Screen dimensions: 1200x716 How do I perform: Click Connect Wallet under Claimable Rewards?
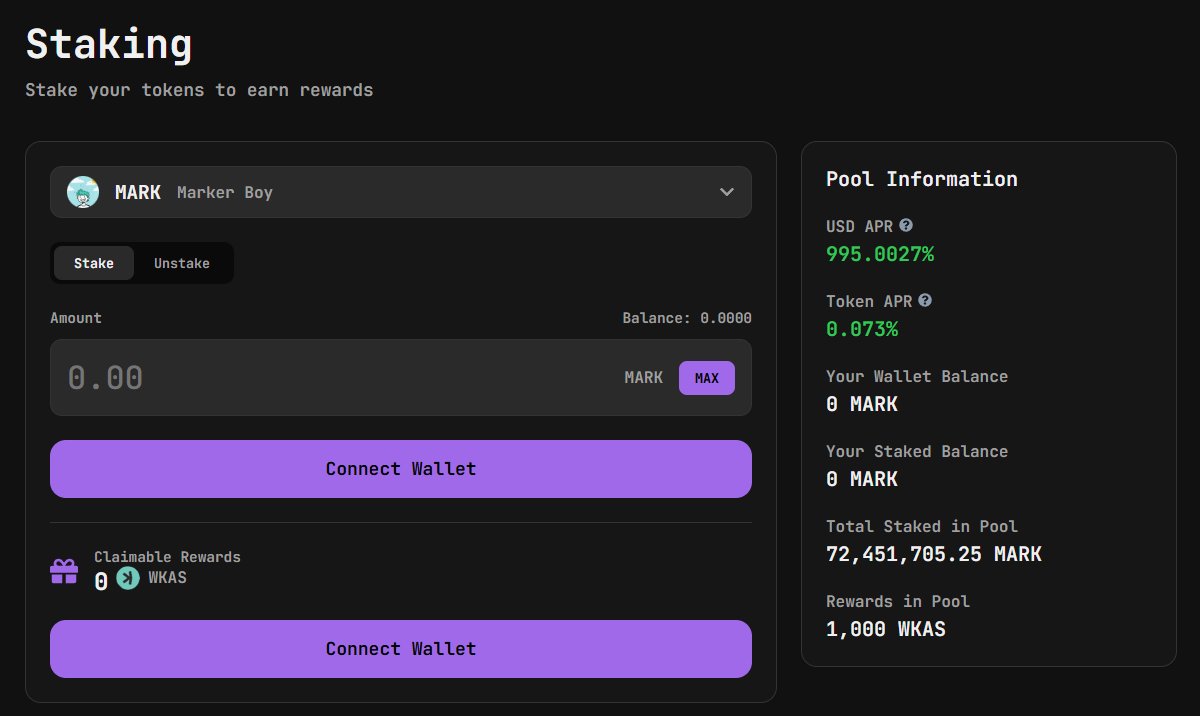pos(401,649)
